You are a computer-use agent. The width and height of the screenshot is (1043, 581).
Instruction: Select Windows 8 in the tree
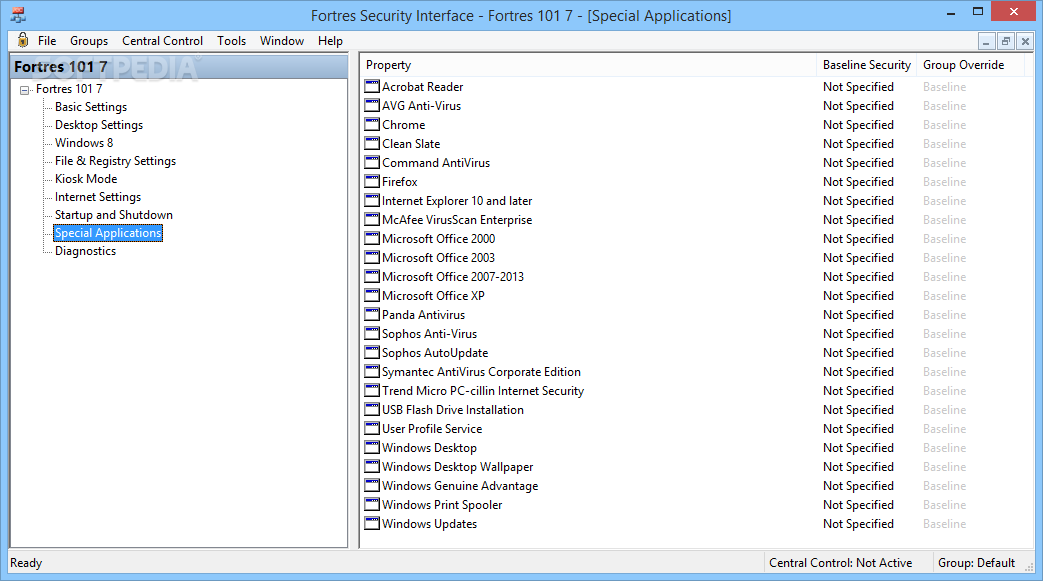click(84, 142)
